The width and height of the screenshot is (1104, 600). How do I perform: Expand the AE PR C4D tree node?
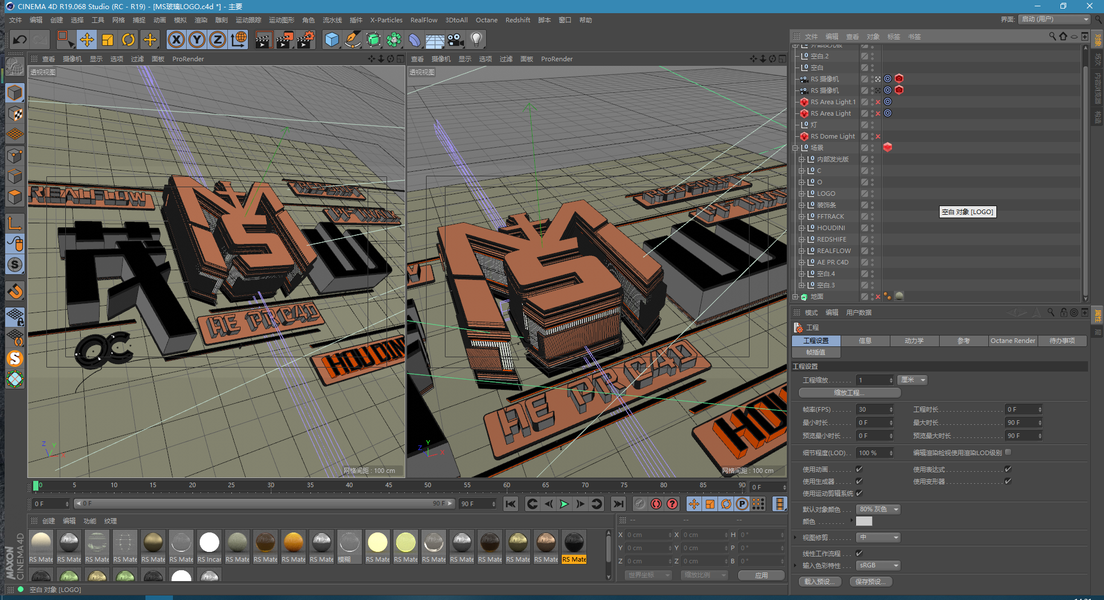click(801, 263)
